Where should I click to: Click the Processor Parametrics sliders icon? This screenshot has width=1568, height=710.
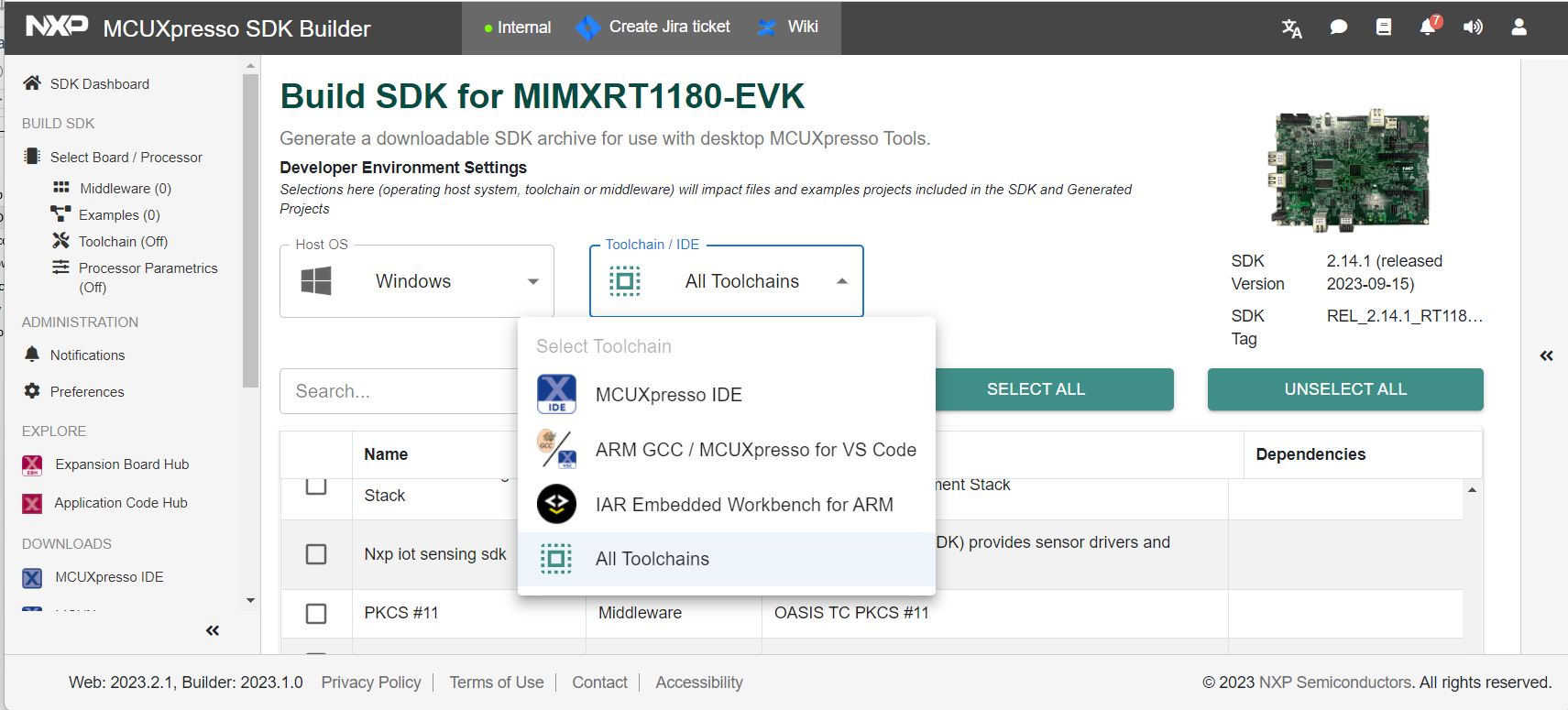(x=60, y=268)
